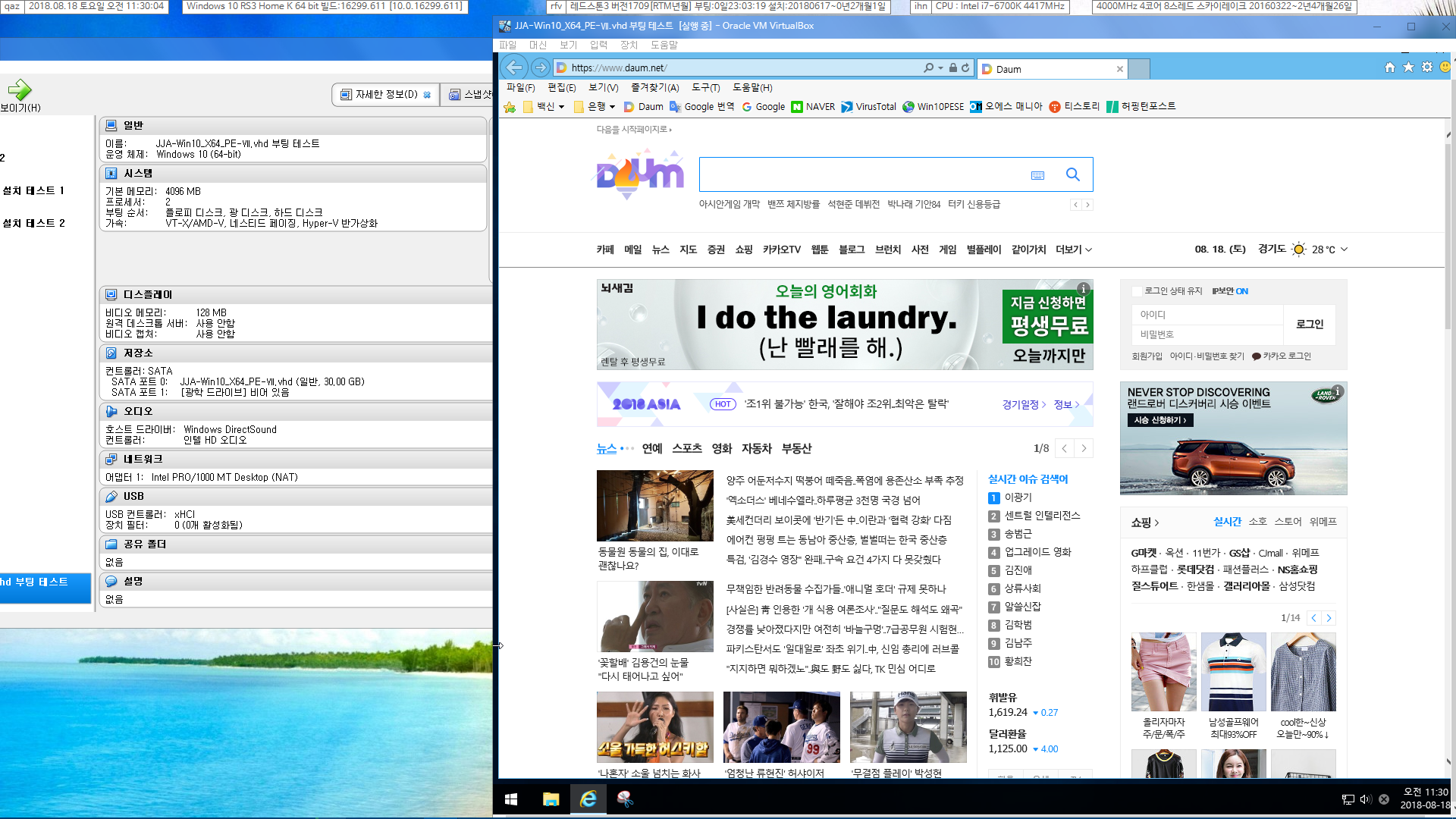Expand the 더보기 menu on Daum

point(1074,249)
